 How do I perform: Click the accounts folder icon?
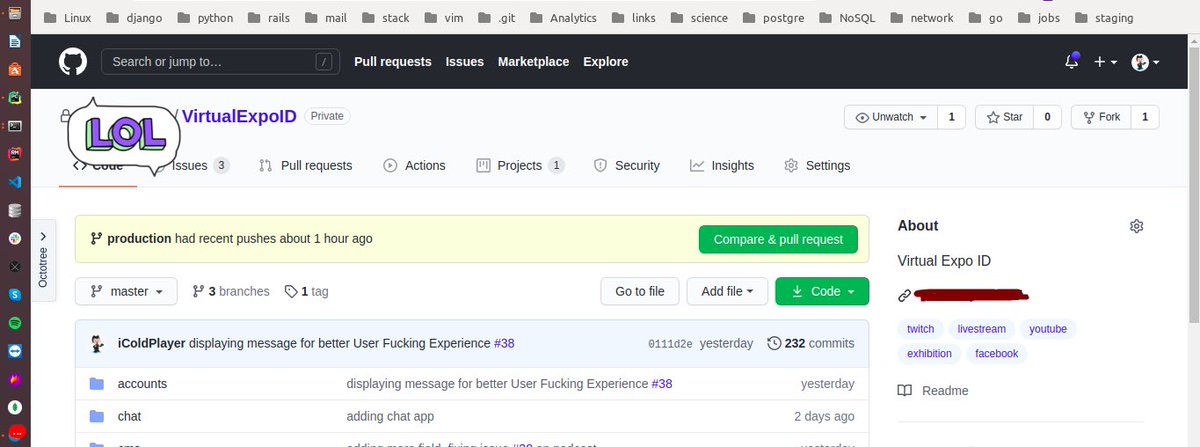click(97, 384)
